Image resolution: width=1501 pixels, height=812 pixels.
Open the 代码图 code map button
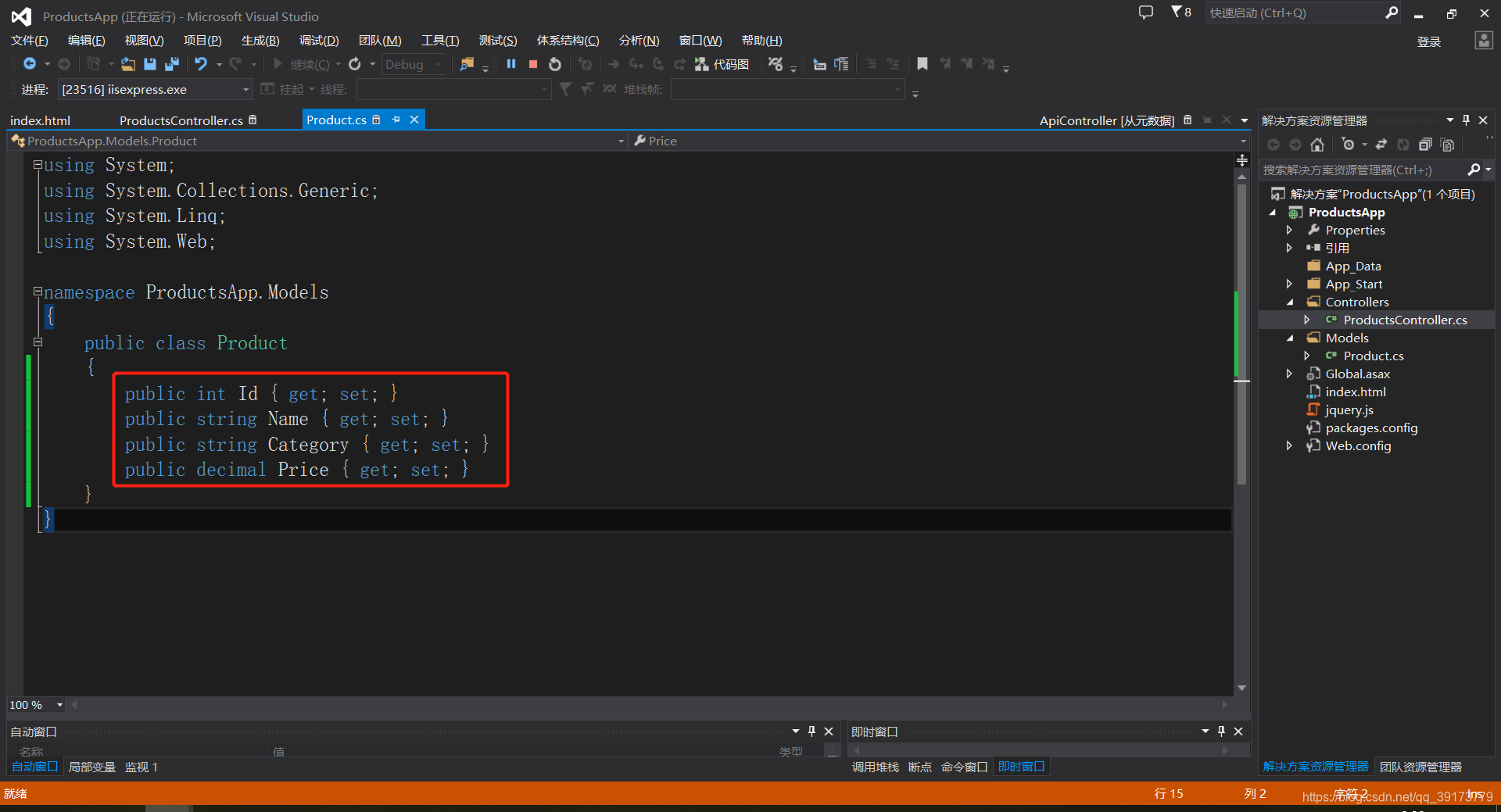[x=722, y=64]
